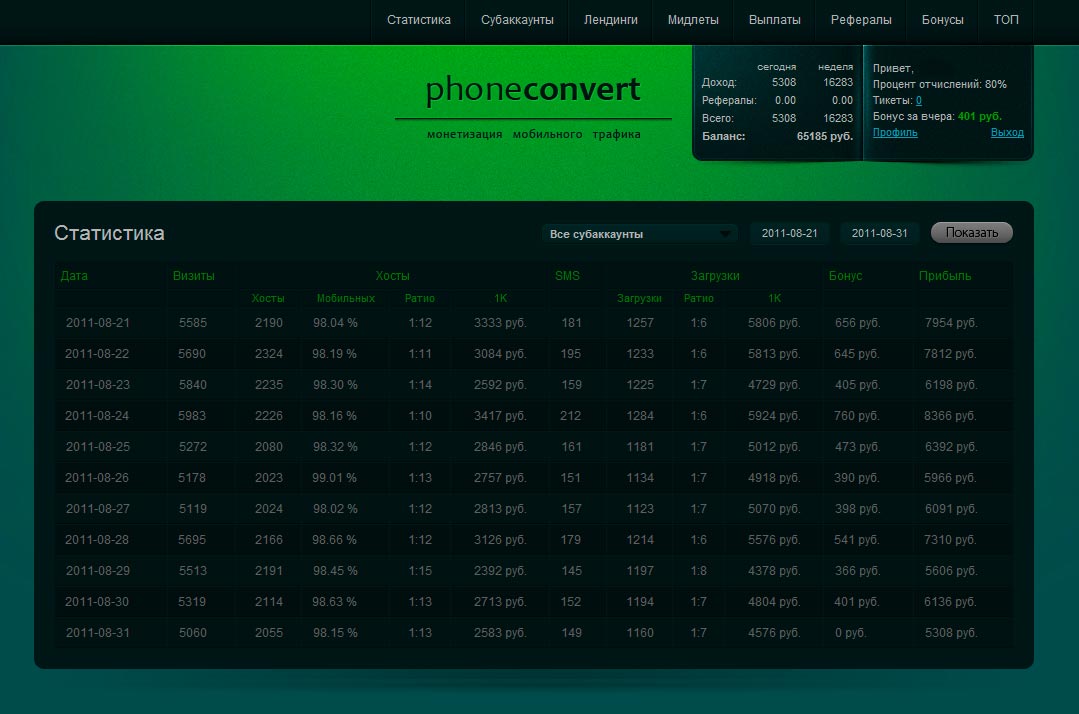The image size is (1079, 714).
Task: Click 2392 руб. hosts 1K value
Action: coord(500,570)
